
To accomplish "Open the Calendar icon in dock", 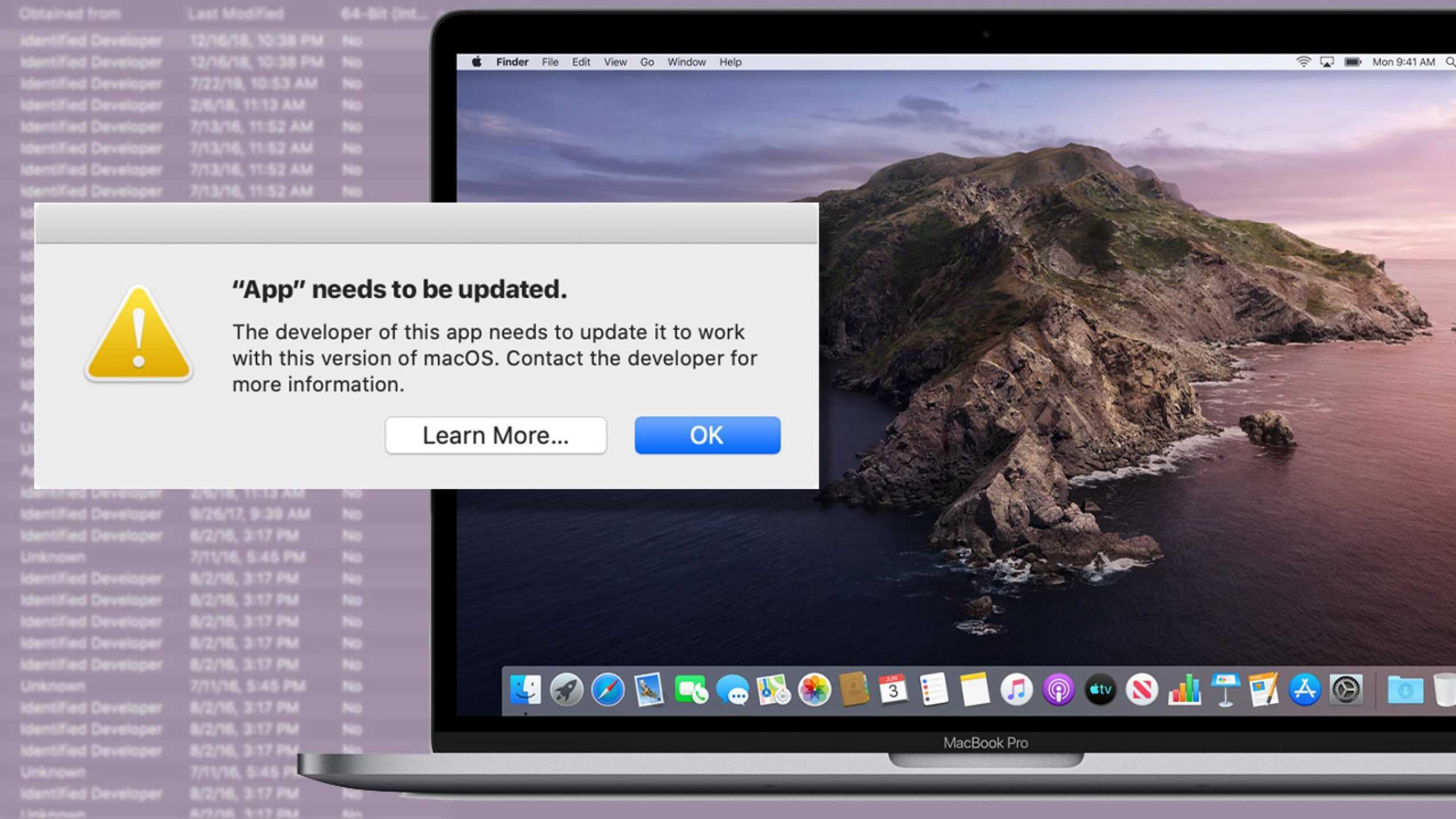I will (893, 690).
